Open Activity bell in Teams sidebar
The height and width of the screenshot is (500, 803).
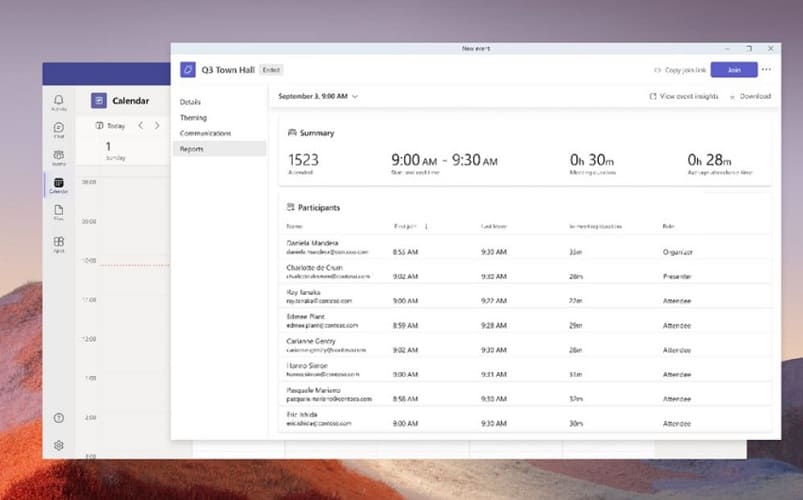click(59, 100)
